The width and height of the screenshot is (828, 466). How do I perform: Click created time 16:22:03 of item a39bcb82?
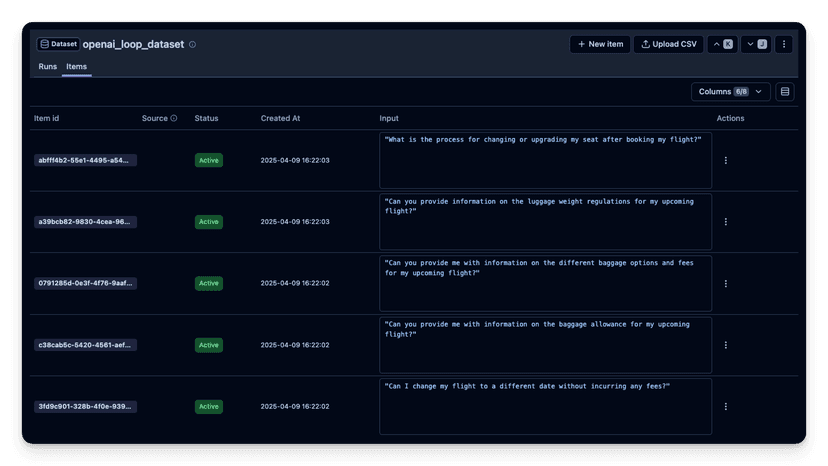(x=295, y=222)
